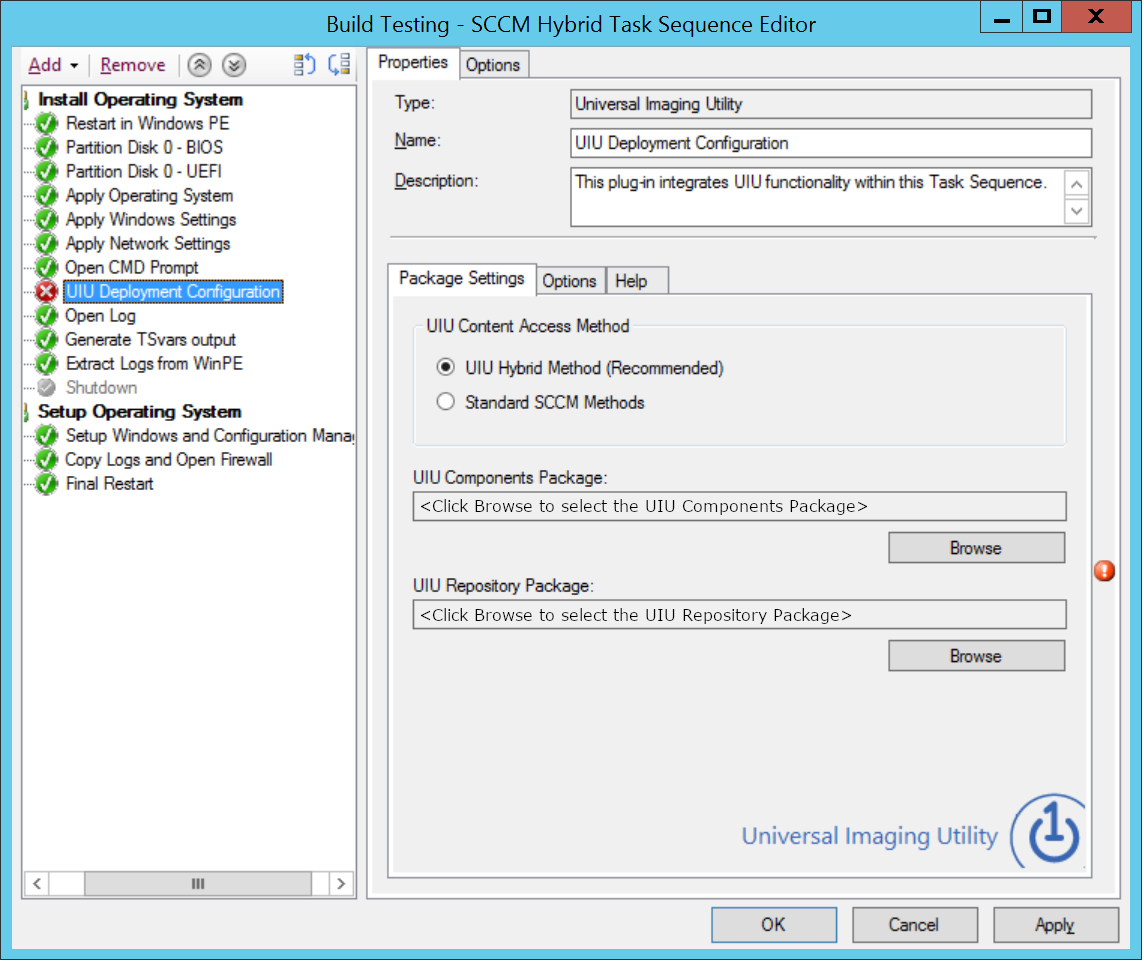Click the green check icon for Extract Logs from WinPE

47,363
